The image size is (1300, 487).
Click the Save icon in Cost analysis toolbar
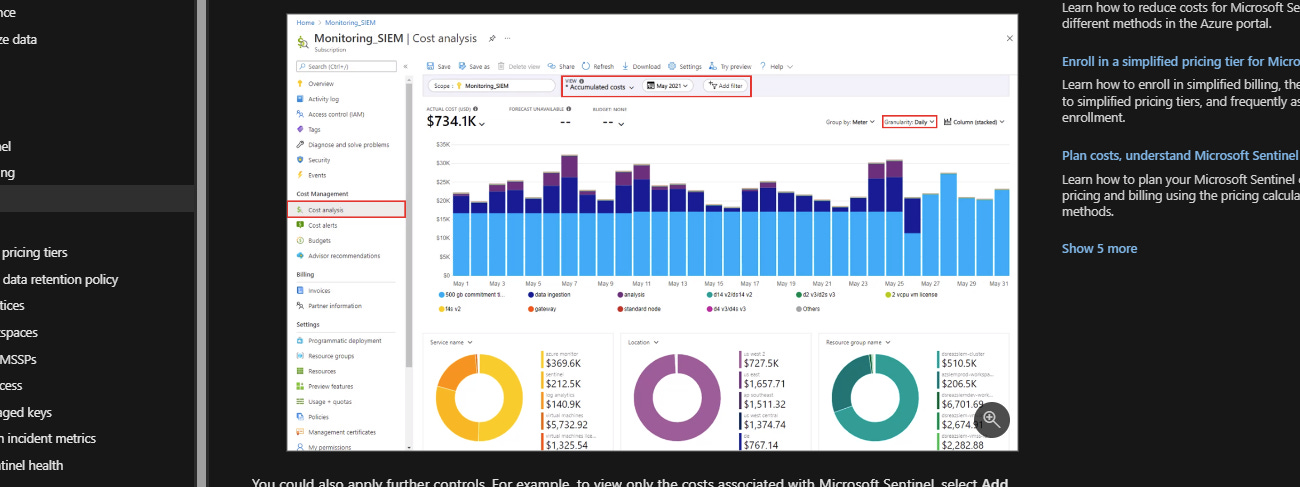coord(430,66)
